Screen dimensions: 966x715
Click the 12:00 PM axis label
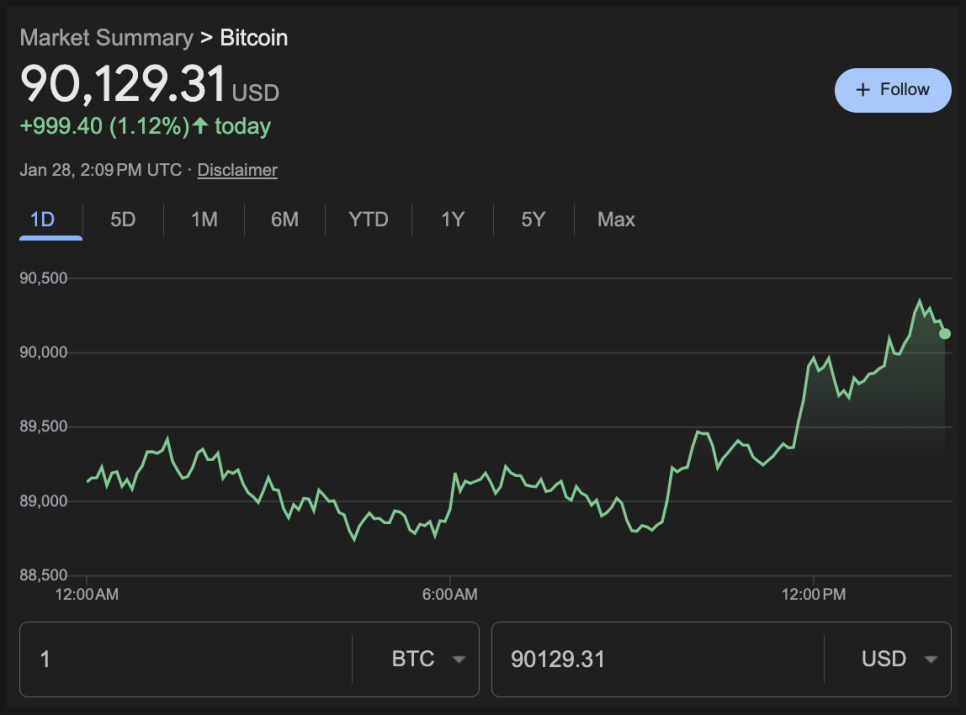(x=813, y=595)
